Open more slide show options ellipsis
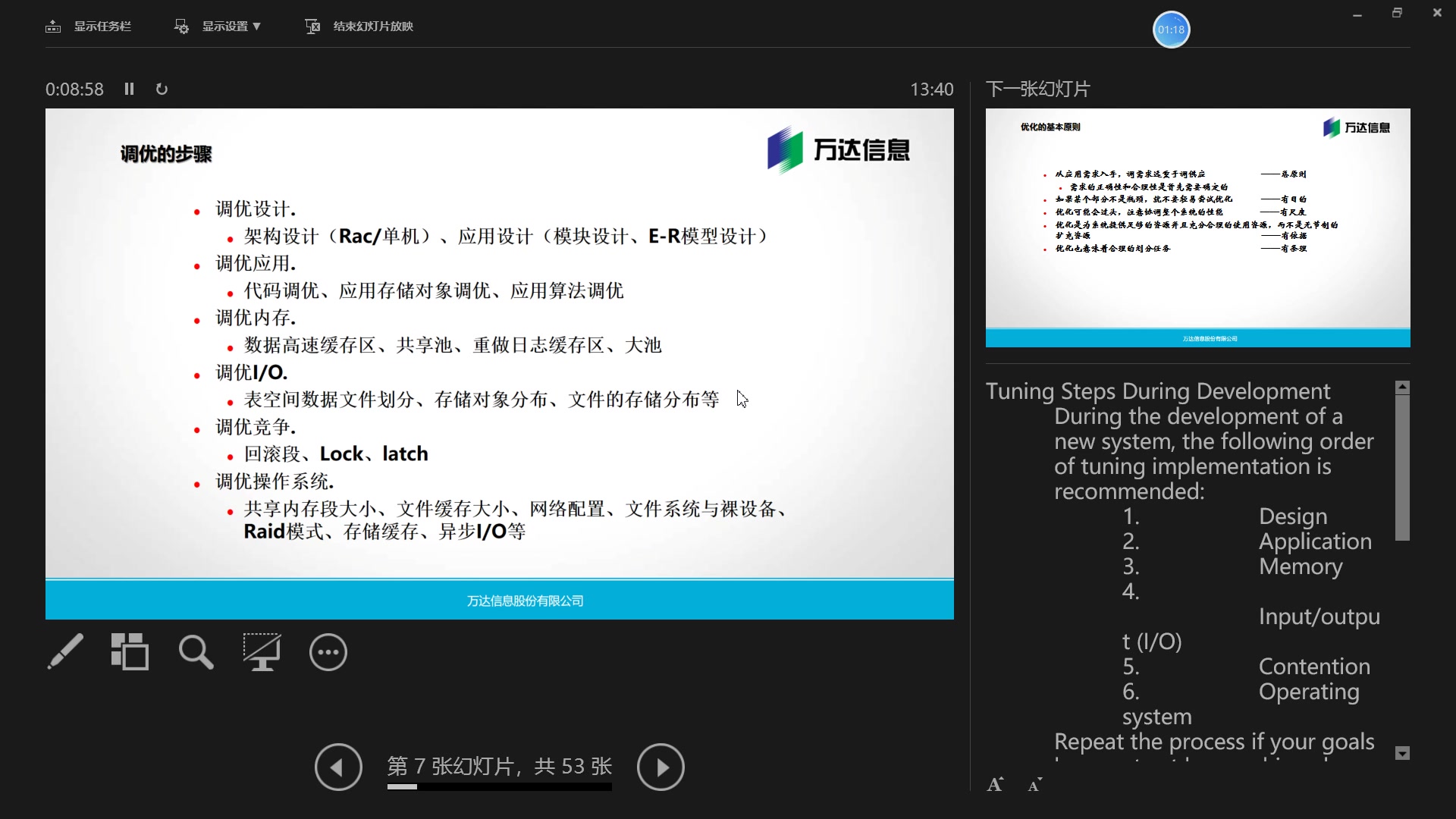The height and width of the screenshot is (819, 1456). click(328, 652)
